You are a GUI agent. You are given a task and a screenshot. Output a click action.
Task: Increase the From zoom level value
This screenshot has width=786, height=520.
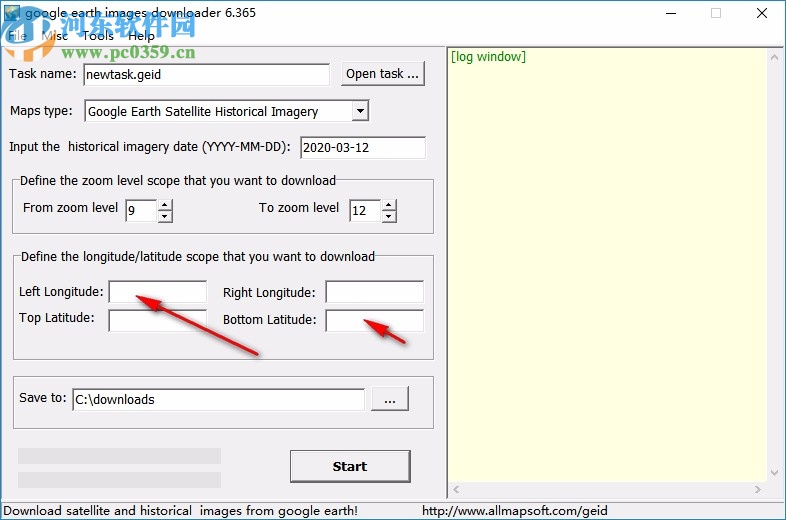click(x=165, y=205)
